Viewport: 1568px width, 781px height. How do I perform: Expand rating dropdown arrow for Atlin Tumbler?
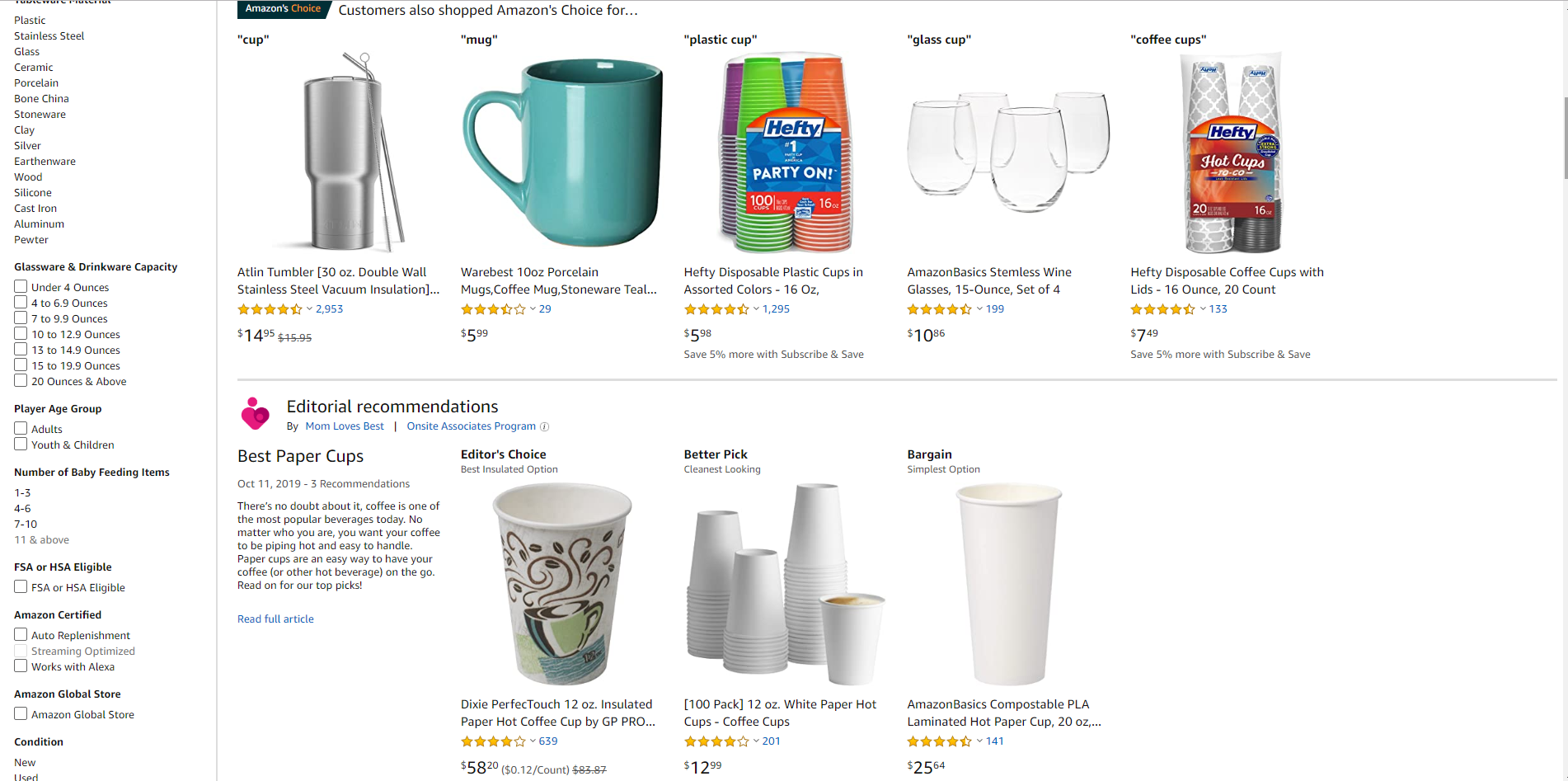[x=309, y=309]
